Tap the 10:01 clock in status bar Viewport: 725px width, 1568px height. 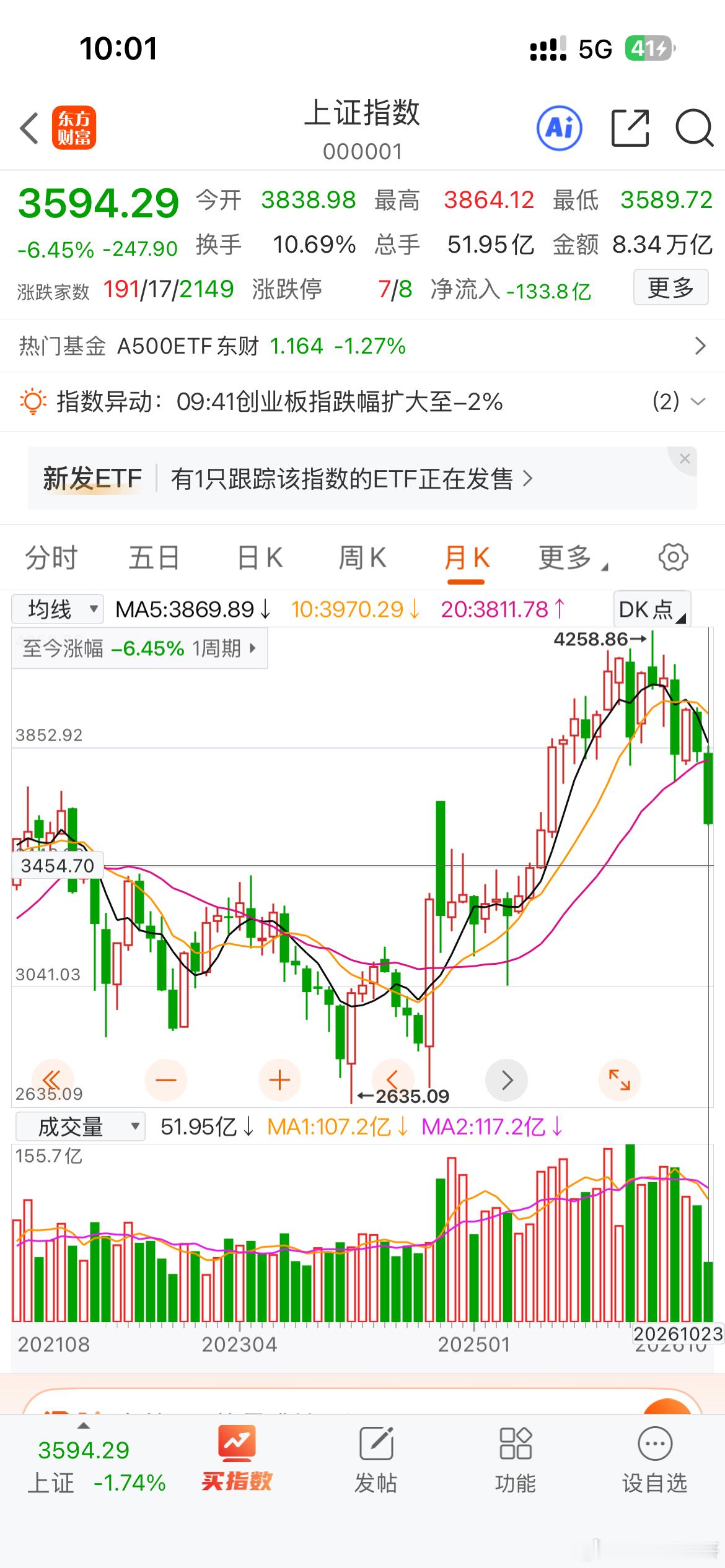(x=118, y=48)
